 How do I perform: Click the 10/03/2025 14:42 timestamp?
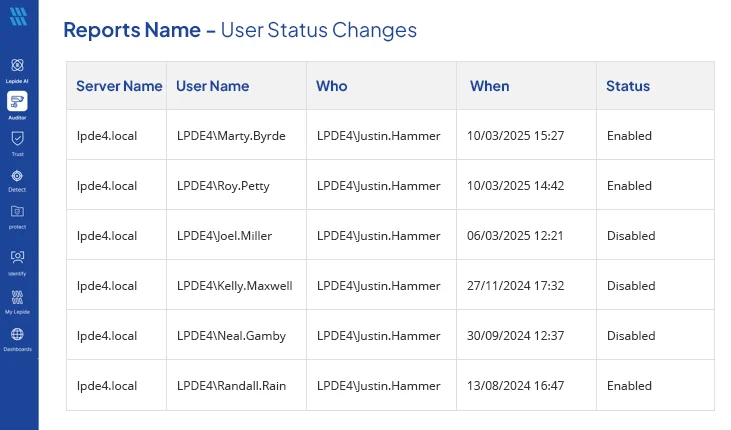point(516,186)
